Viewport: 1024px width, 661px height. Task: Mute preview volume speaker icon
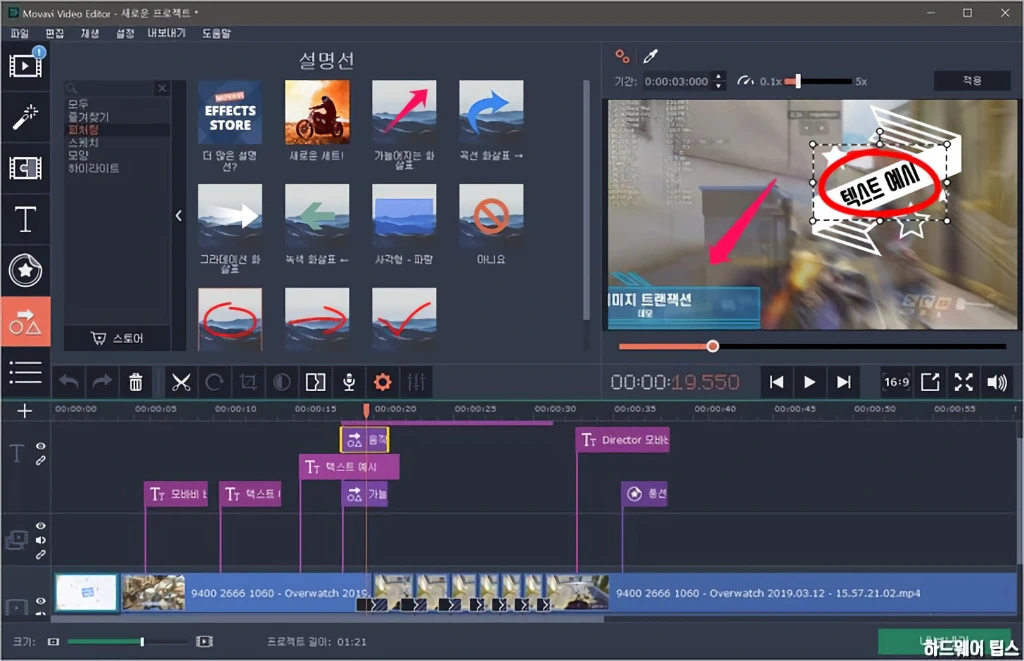click(997, 382)
